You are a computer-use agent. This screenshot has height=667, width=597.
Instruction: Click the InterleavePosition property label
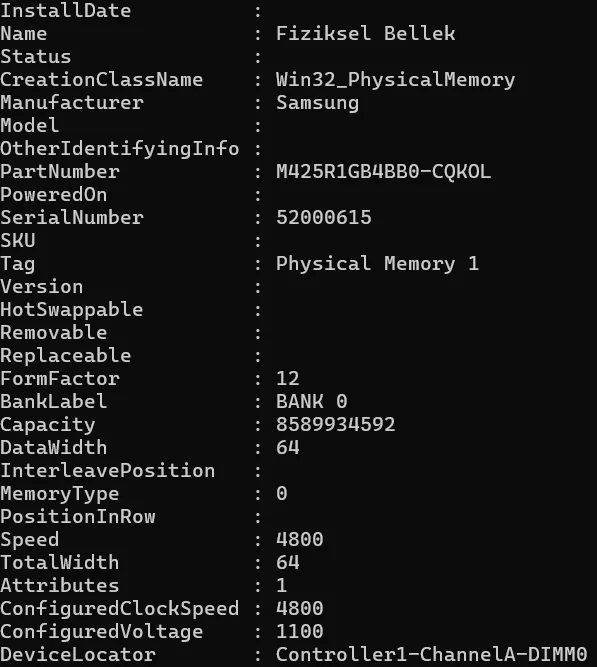(x=108, y=470)
